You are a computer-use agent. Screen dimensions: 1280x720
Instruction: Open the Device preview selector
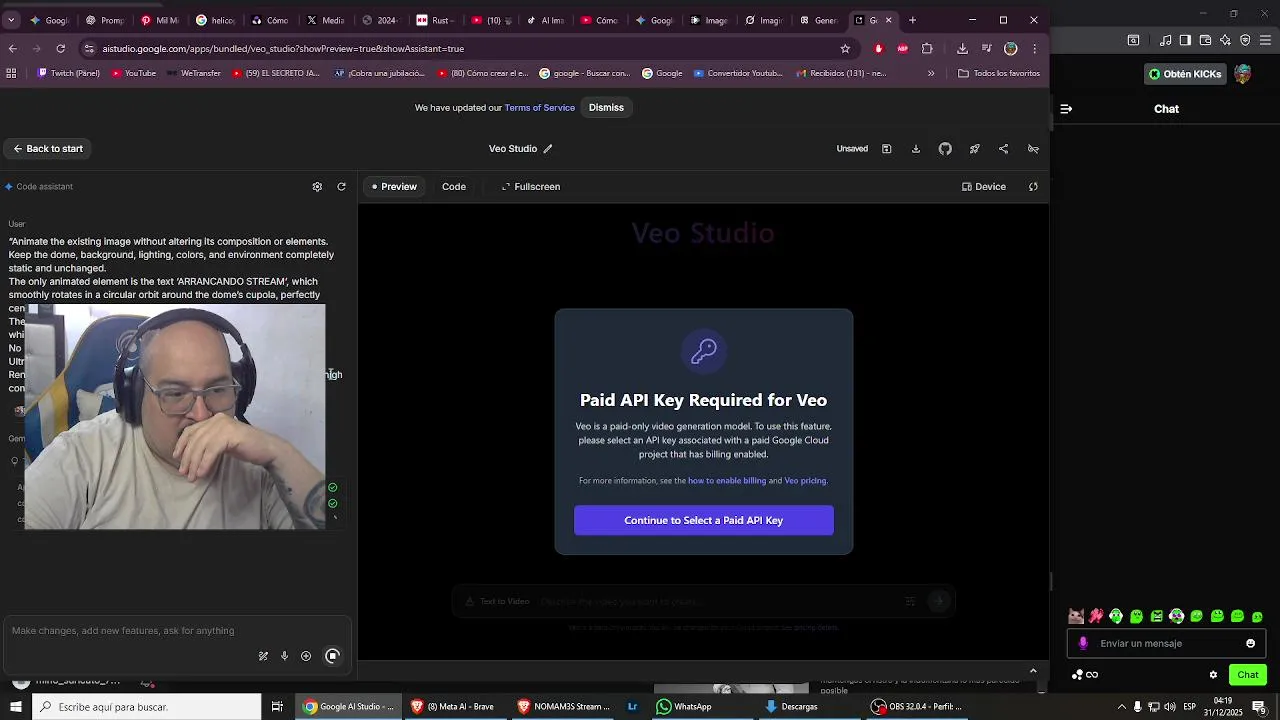[x=984, y=187]
